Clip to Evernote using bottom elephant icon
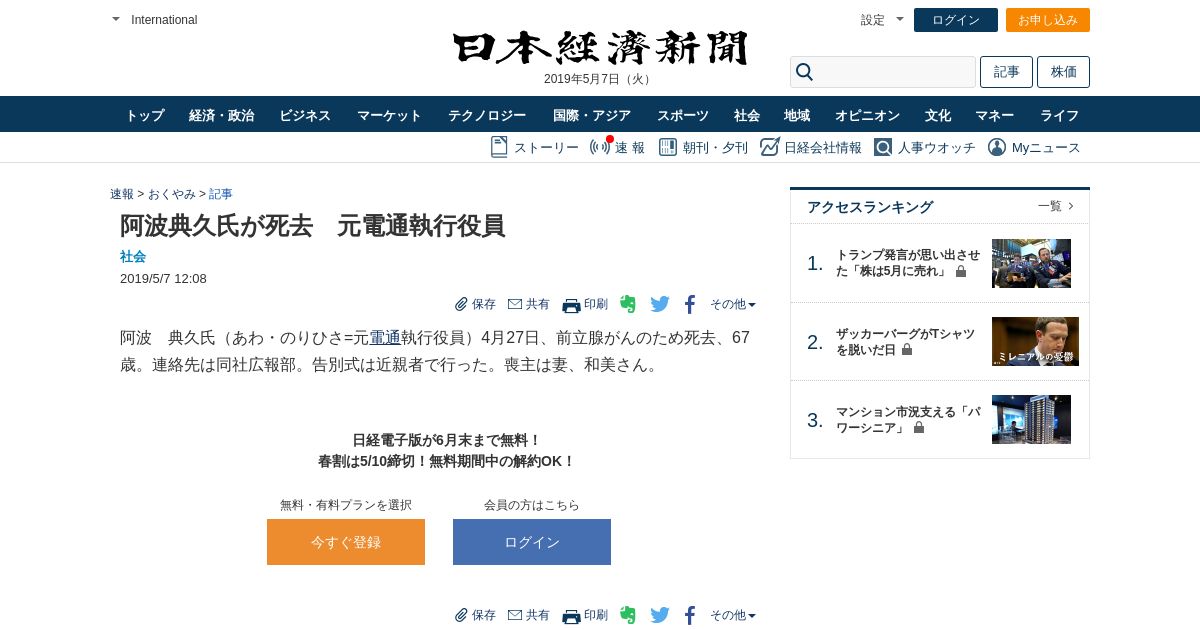 tap(628, 615)
